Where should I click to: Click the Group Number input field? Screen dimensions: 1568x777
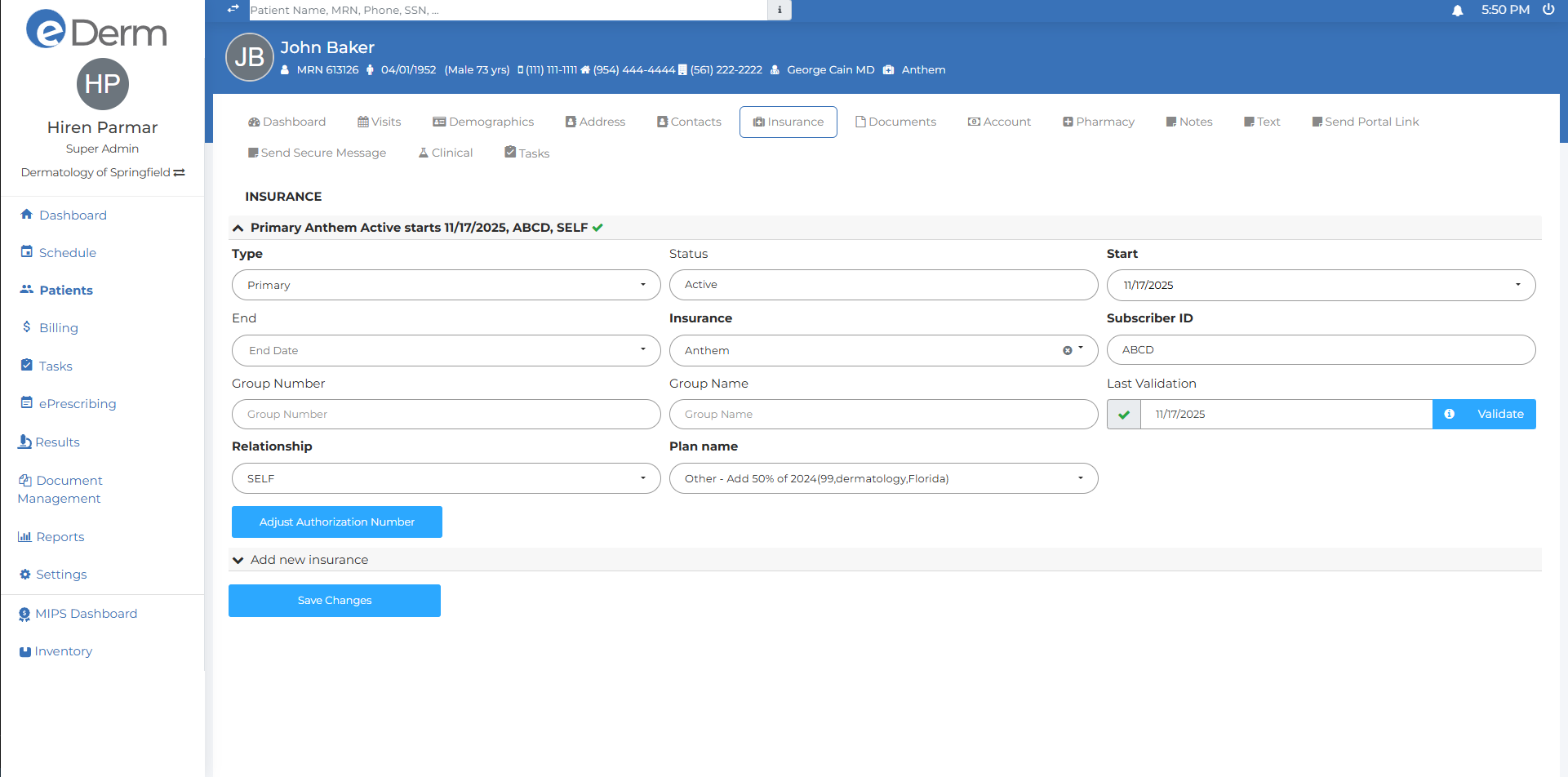[446, 415]
